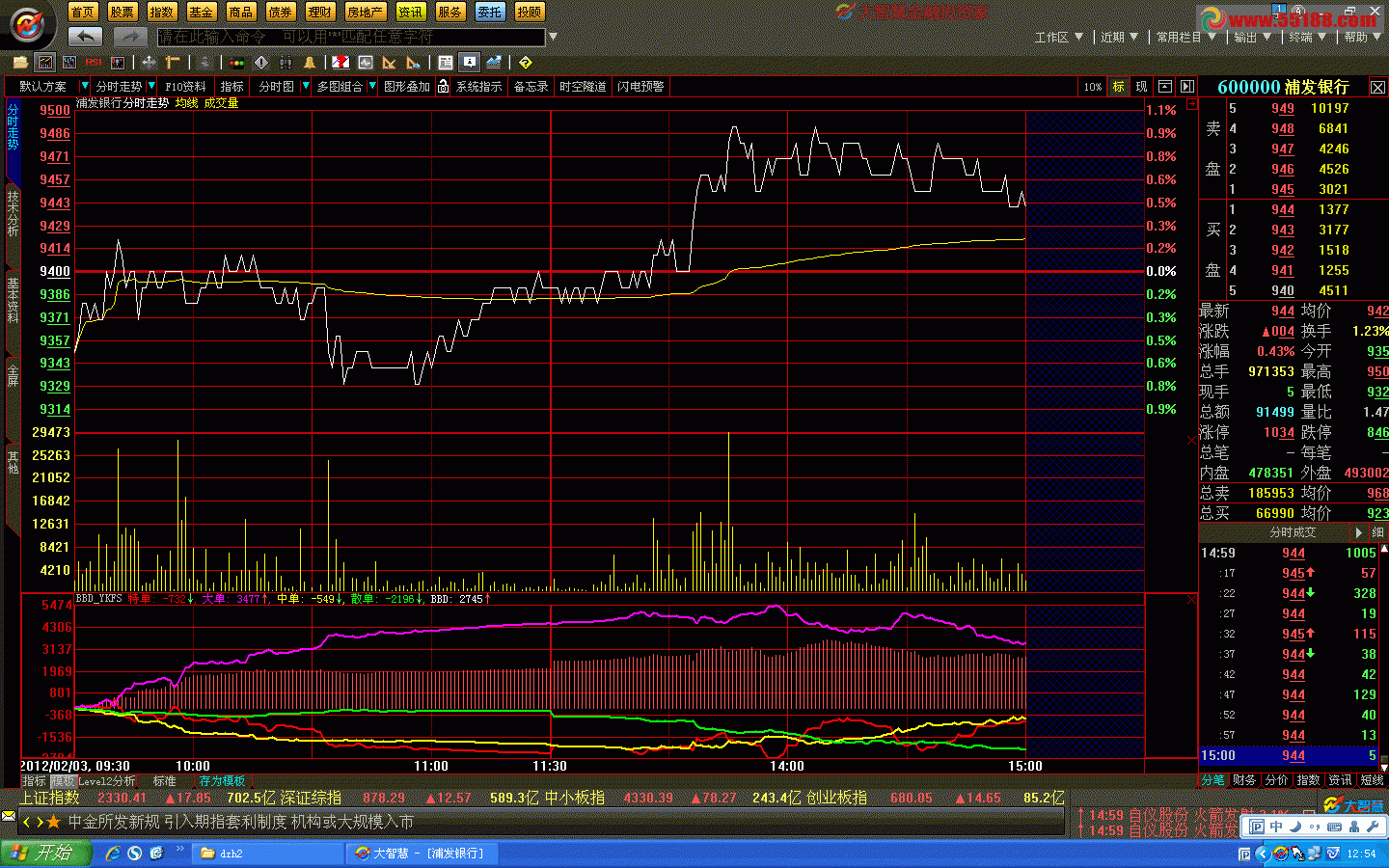Open the 终端 dropdown menu
1389x868 pixels.
pos(1308,37)
